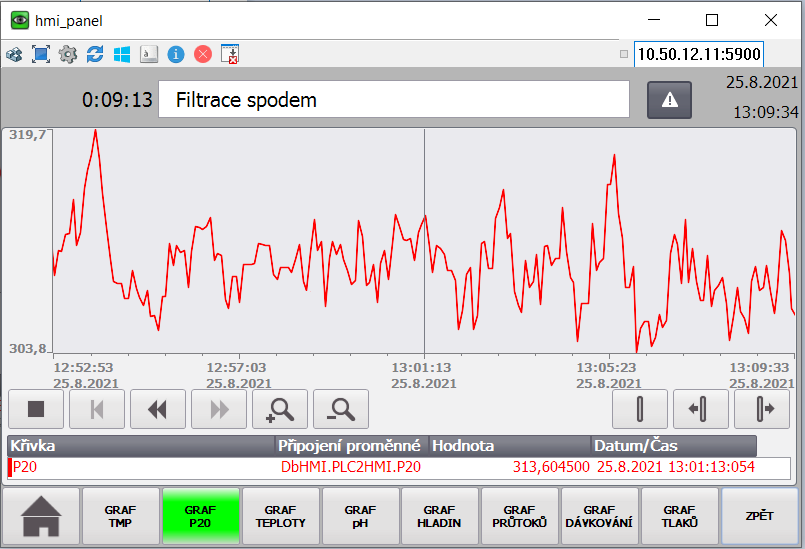Click the blue info icon

pos(176,54)
